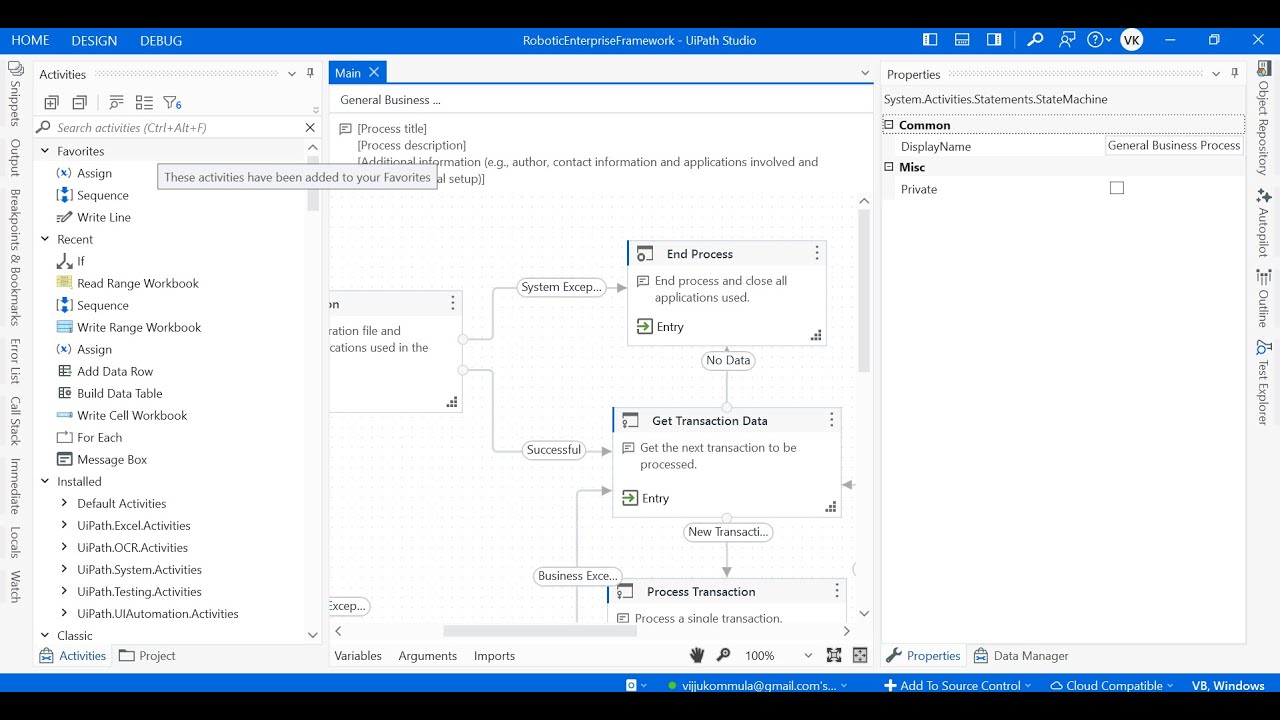This screenshot has height=720, width=1280.
Task: Collapse the Installed section
Action: [x=45, y=481]
